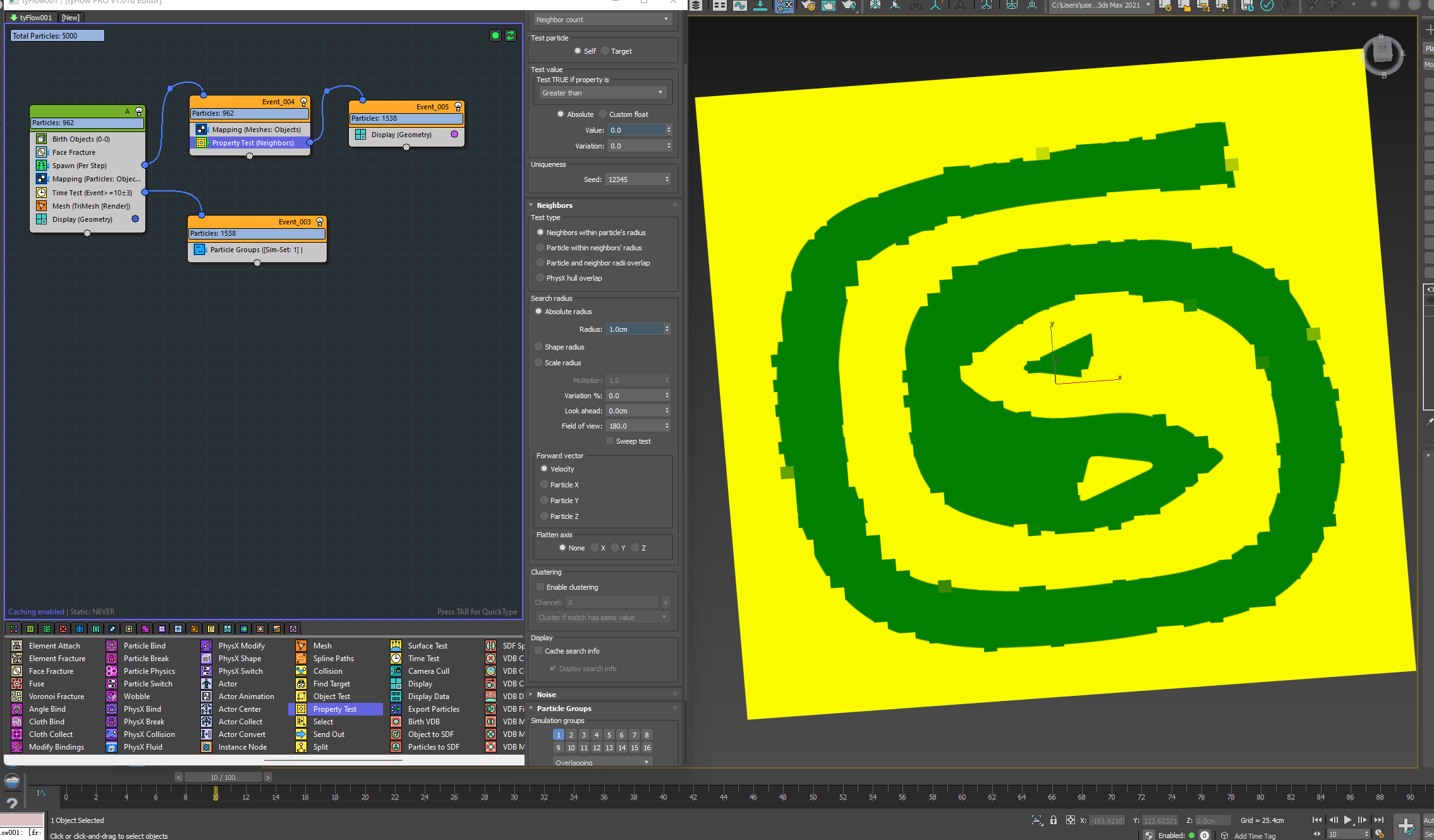Viewport: 1434px width, 840px height.
Task: Choose Shape radius search option
Action: coord(538,346)
